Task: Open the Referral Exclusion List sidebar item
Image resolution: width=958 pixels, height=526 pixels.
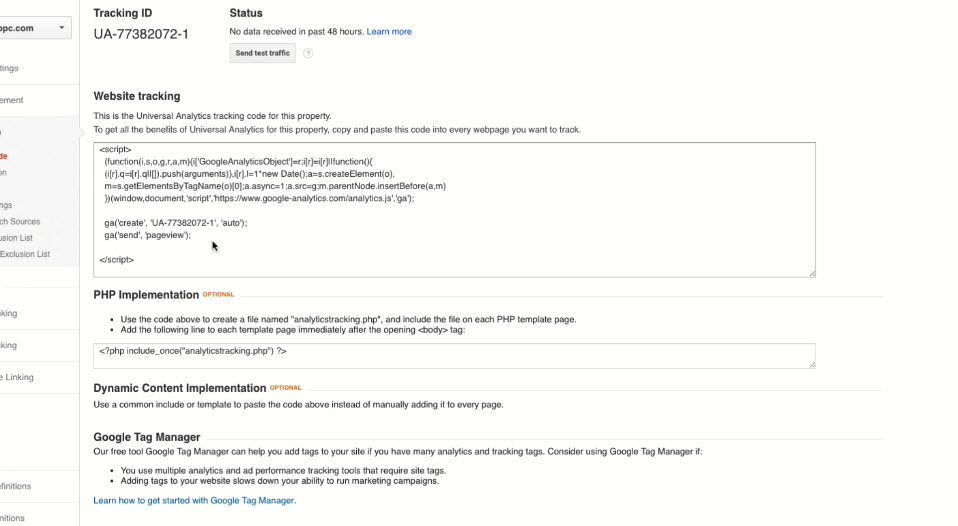Action: pyautogui.click(x=17, y=238)
